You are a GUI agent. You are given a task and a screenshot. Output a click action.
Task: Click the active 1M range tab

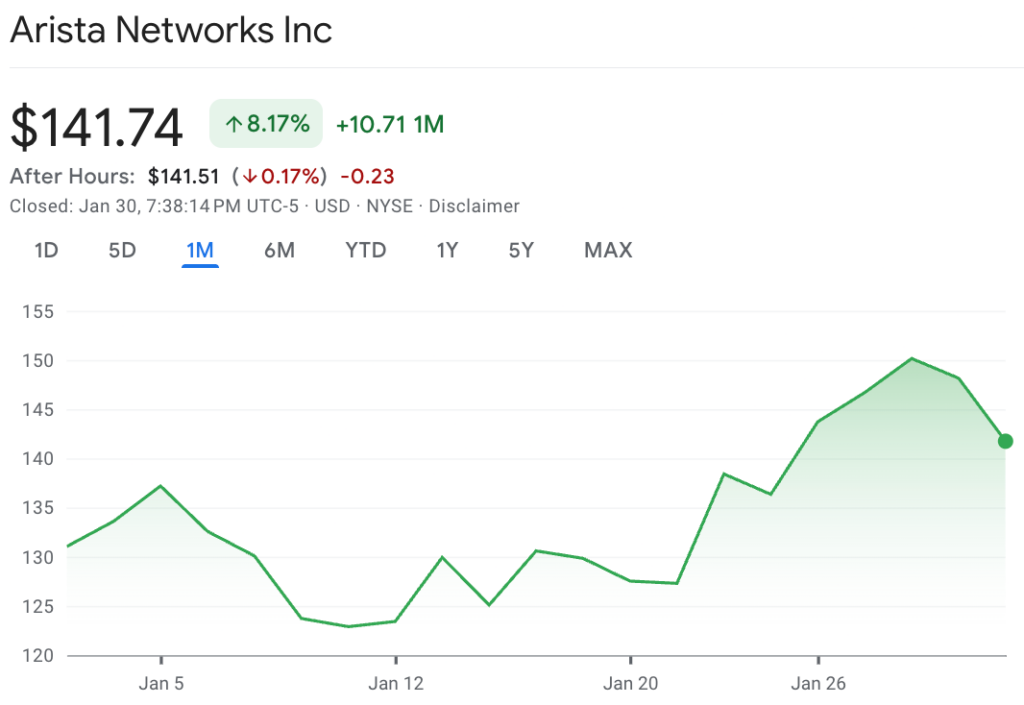(x=200, y=250)
